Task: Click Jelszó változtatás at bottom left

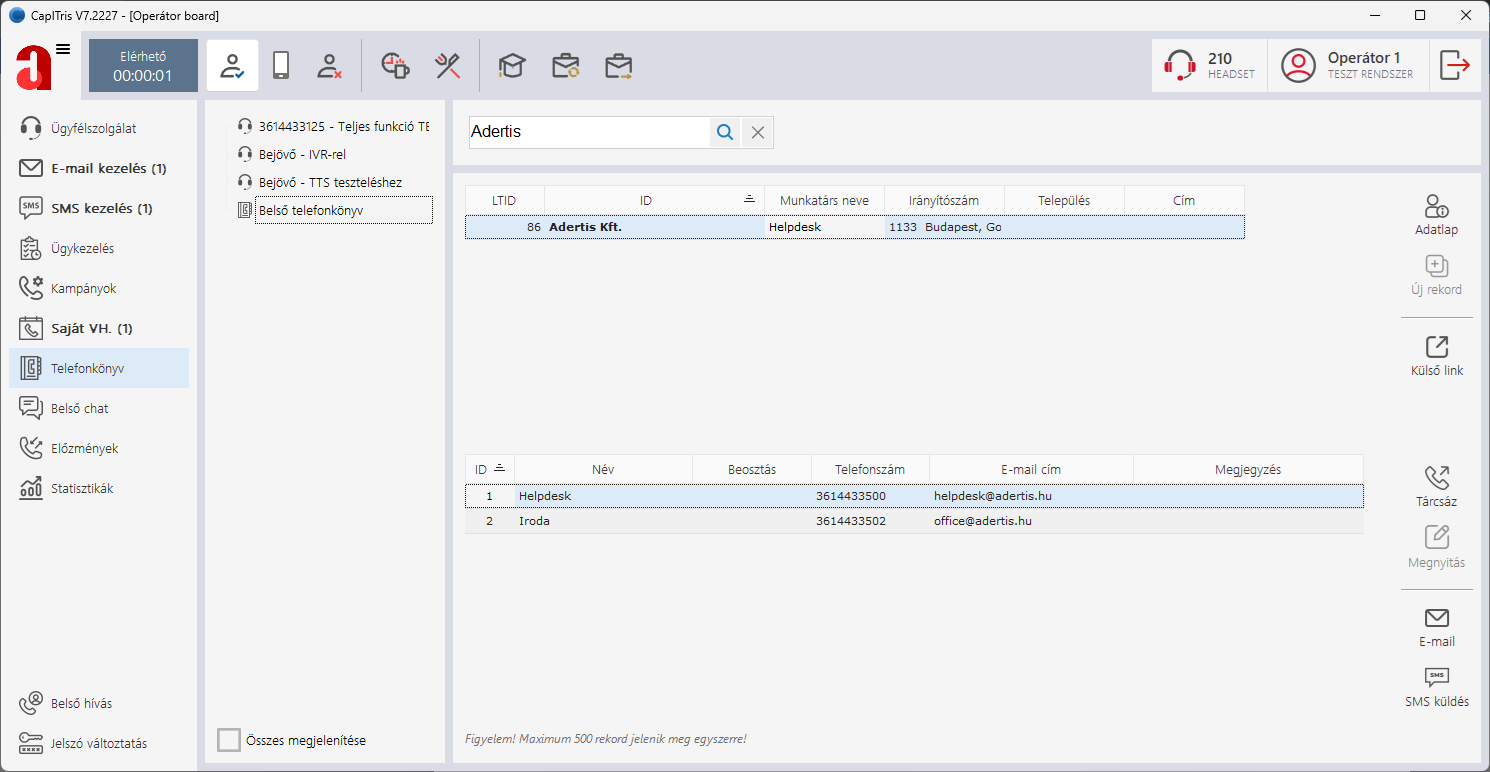Action: point(98,743)
